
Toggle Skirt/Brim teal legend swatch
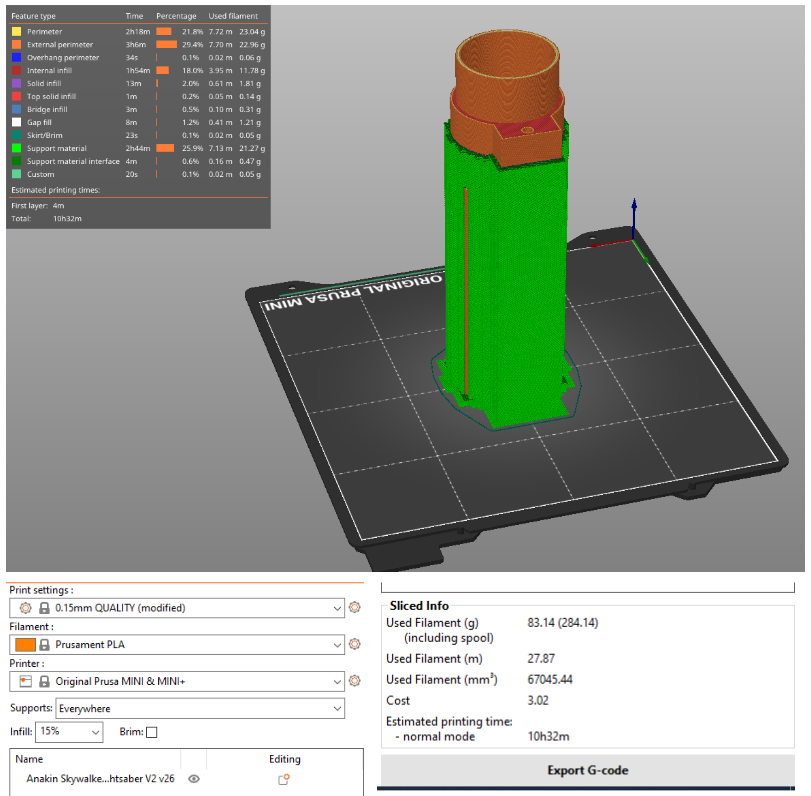click(17, 135)
